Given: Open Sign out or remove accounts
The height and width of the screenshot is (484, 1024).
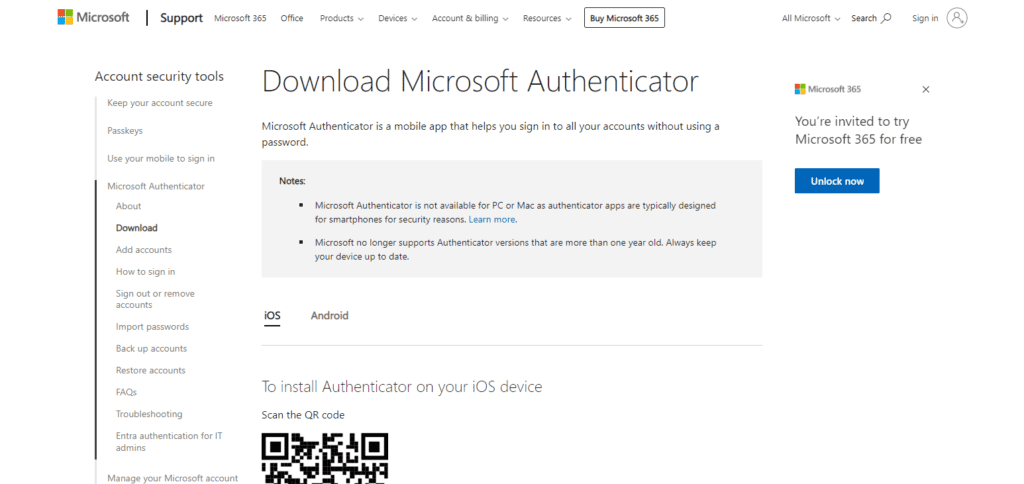Looking at the screenshot, I should [155, 299].
